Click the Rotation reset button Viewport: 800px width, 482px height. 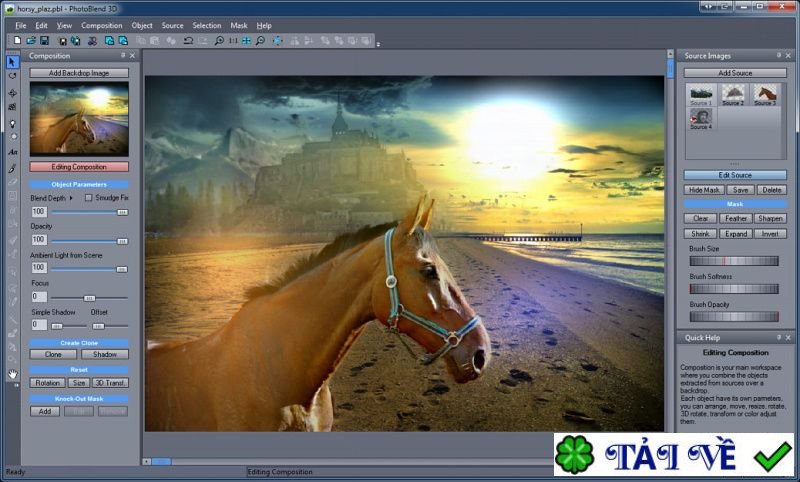(47, 383)
